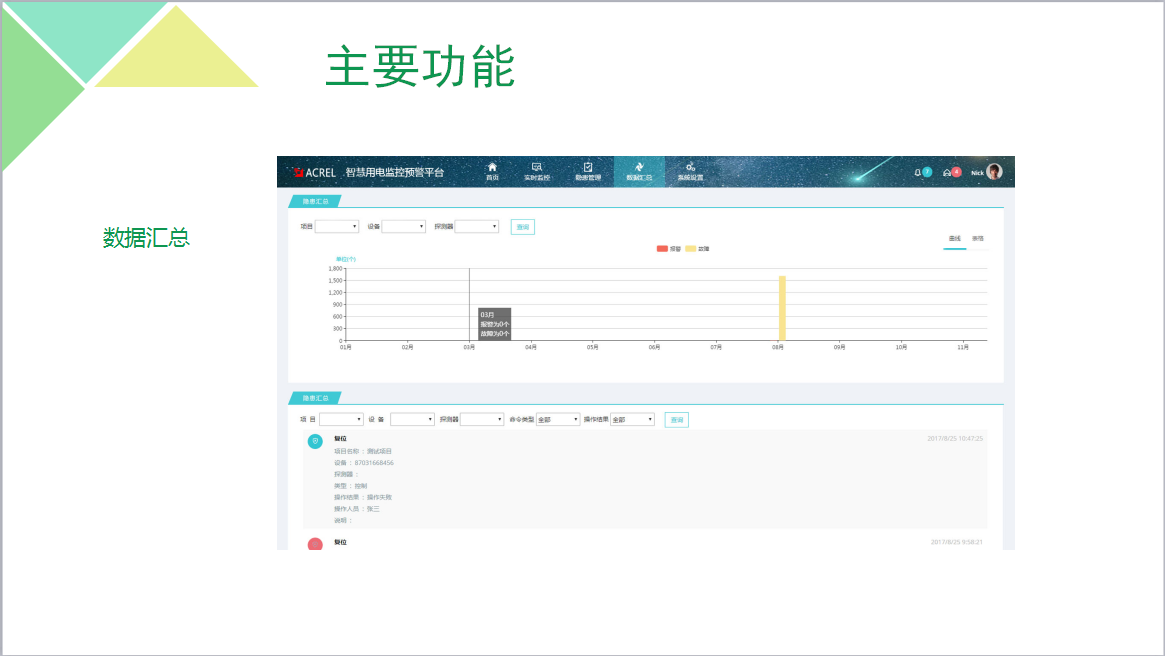Click the teal 复位 record icon

(315, 441)
